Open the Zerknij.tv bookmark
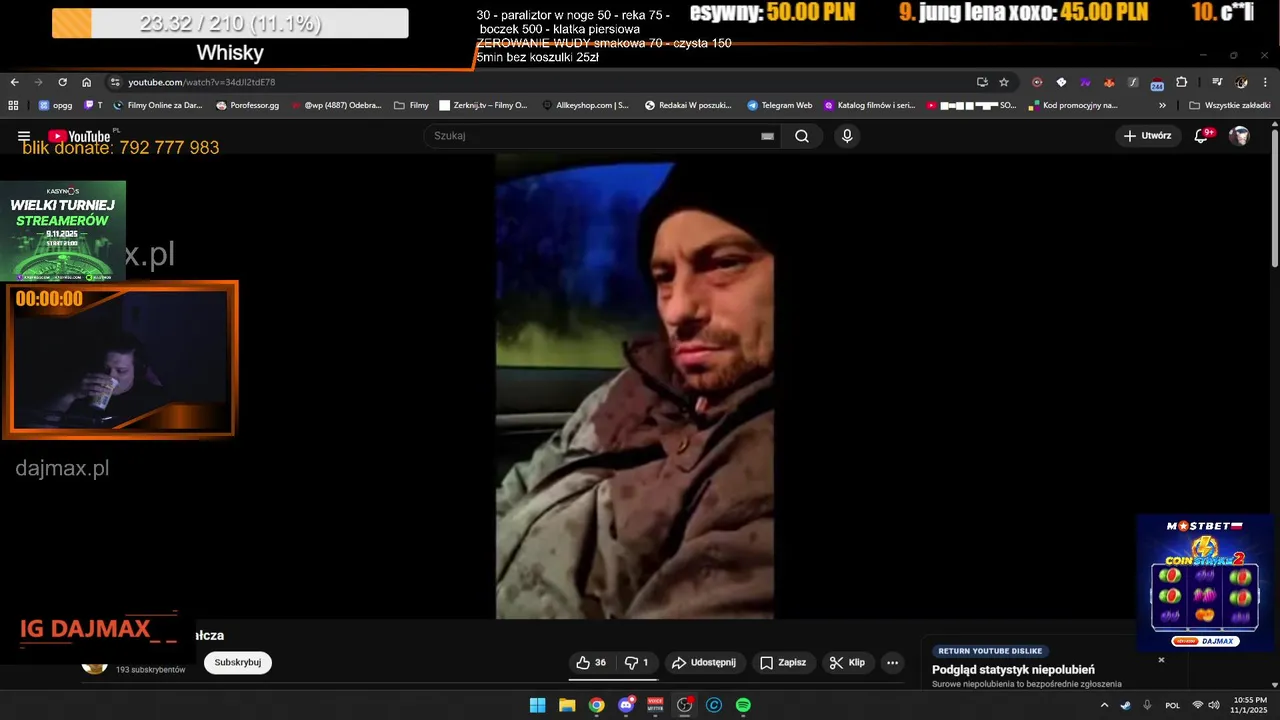Image resolution: width=1280 pixels, height=720 pixels. pos(484,105)
